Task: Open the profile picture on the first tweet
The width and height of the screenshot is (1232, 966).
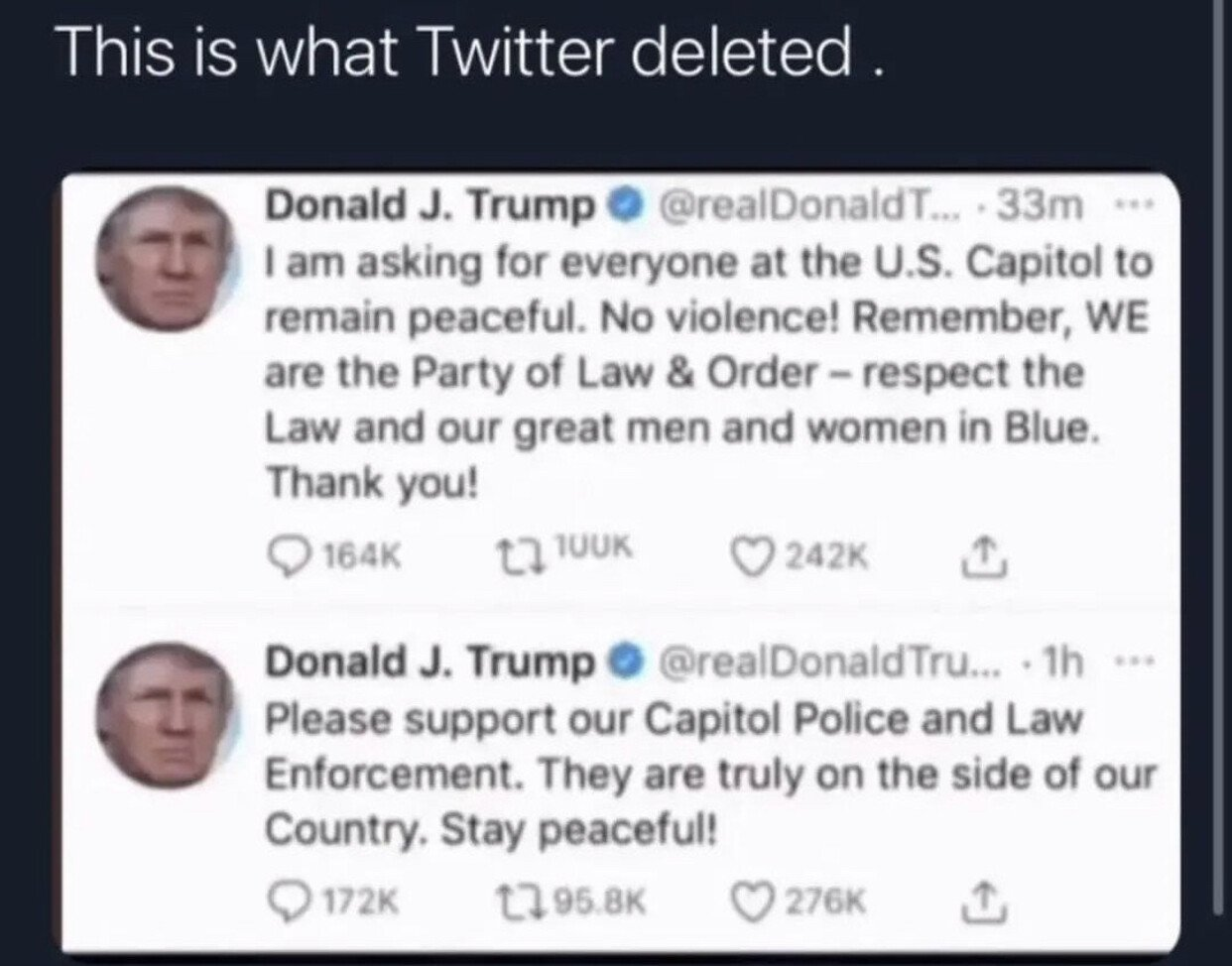Action: coord(166,259)
